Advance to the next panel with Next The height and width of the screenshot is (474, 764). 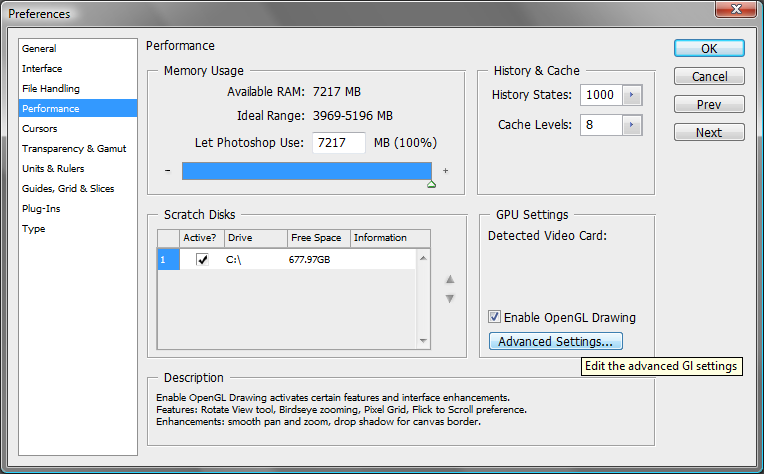[709, 132]
